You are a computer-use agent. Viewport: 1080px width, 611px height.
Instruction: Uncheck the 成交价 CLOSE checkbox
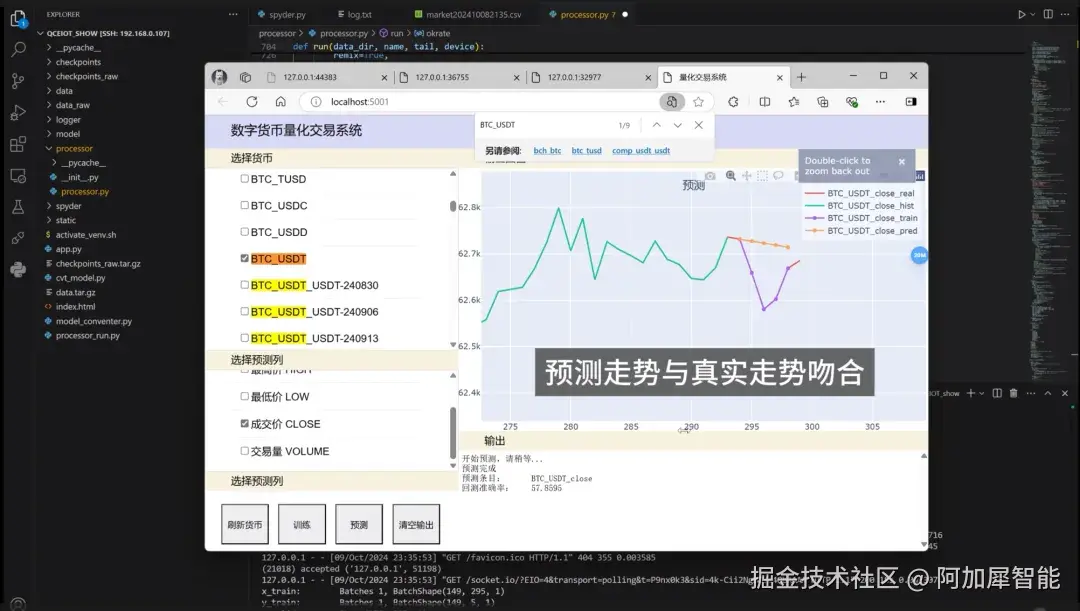tap(244, 424)
